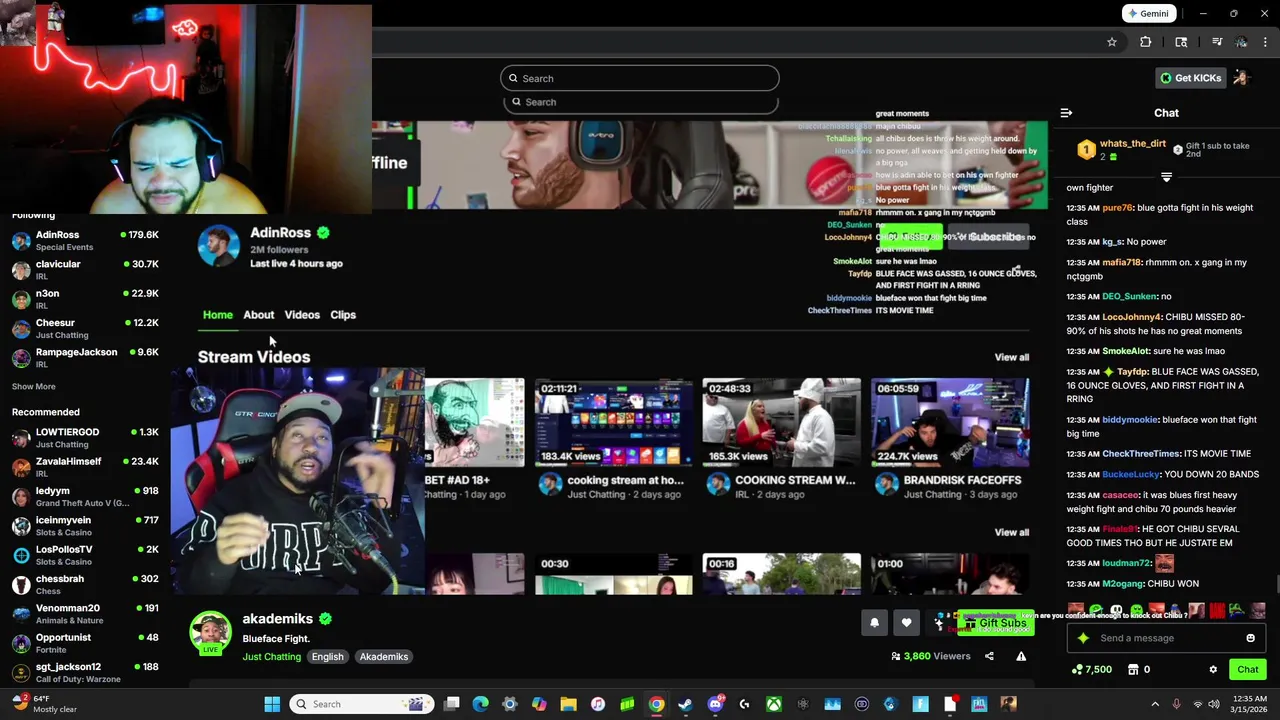
Task: Open Opportunist recommended channel
Action: click(85, 643)
